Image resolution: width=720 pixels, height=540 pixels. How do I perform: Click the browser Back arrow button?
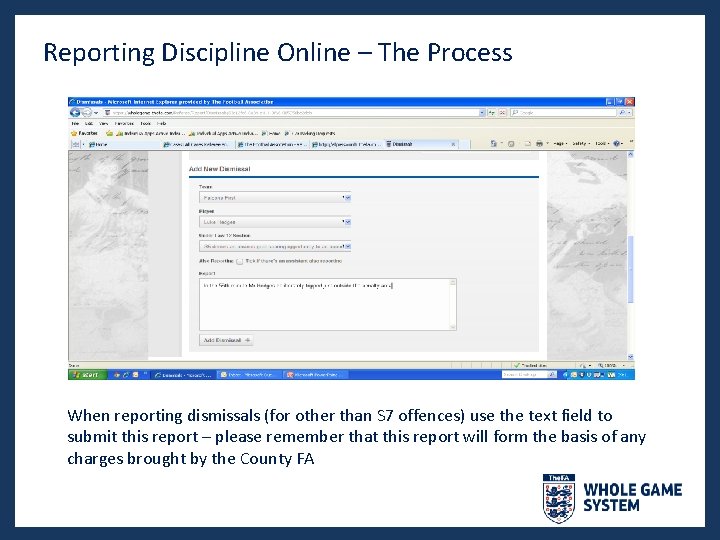pos(75,112)
